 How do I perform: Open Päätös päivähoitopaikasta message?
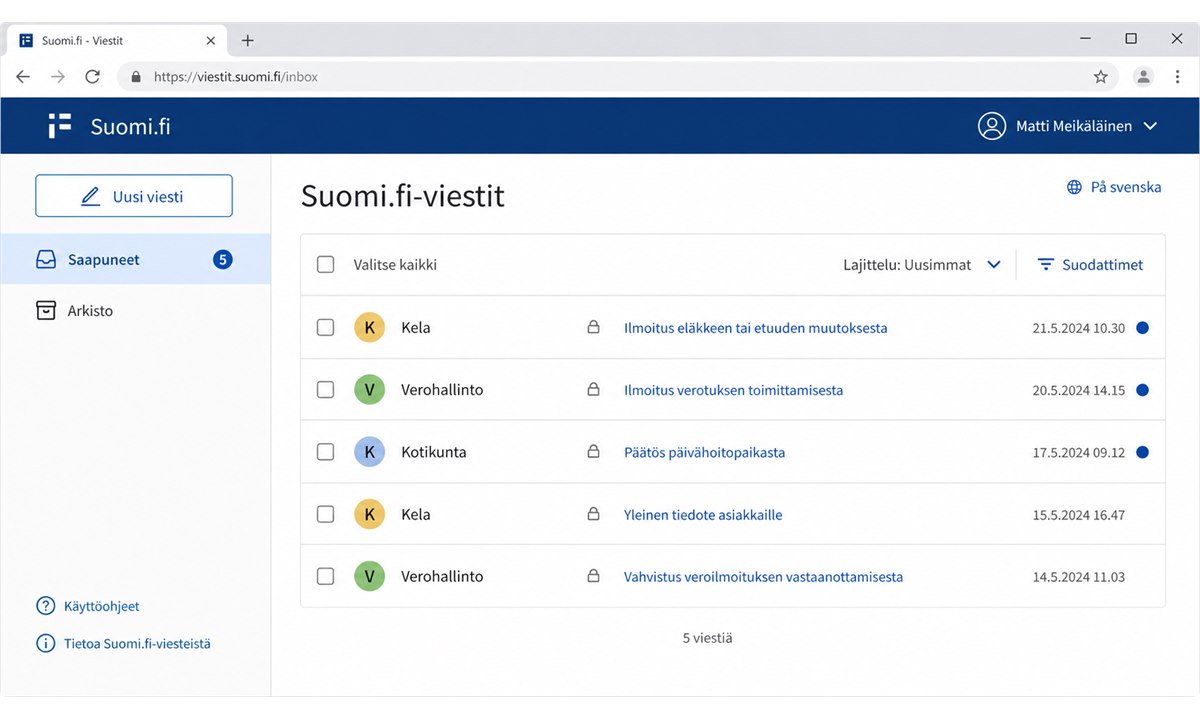click(705, 452)
